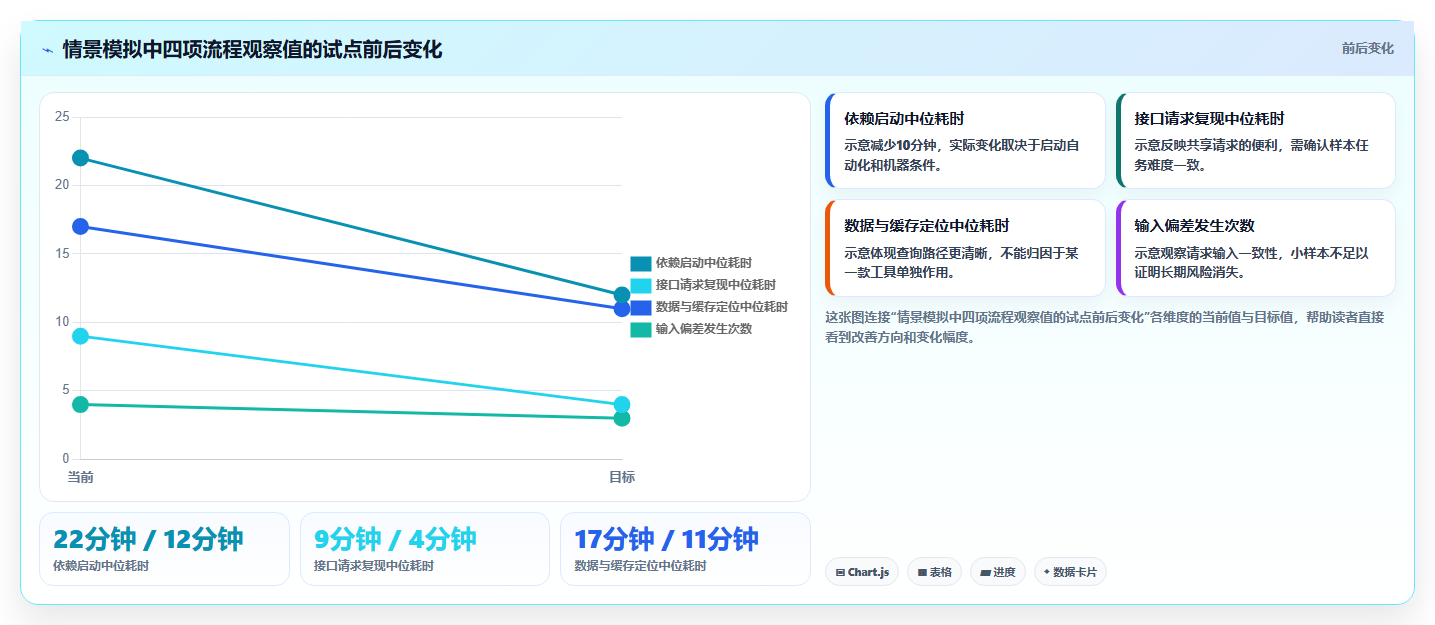The height and width of the screenshot is (625, 1435).
Task: Click the 当前 x-axis label
Action: (x=80, y=477)
